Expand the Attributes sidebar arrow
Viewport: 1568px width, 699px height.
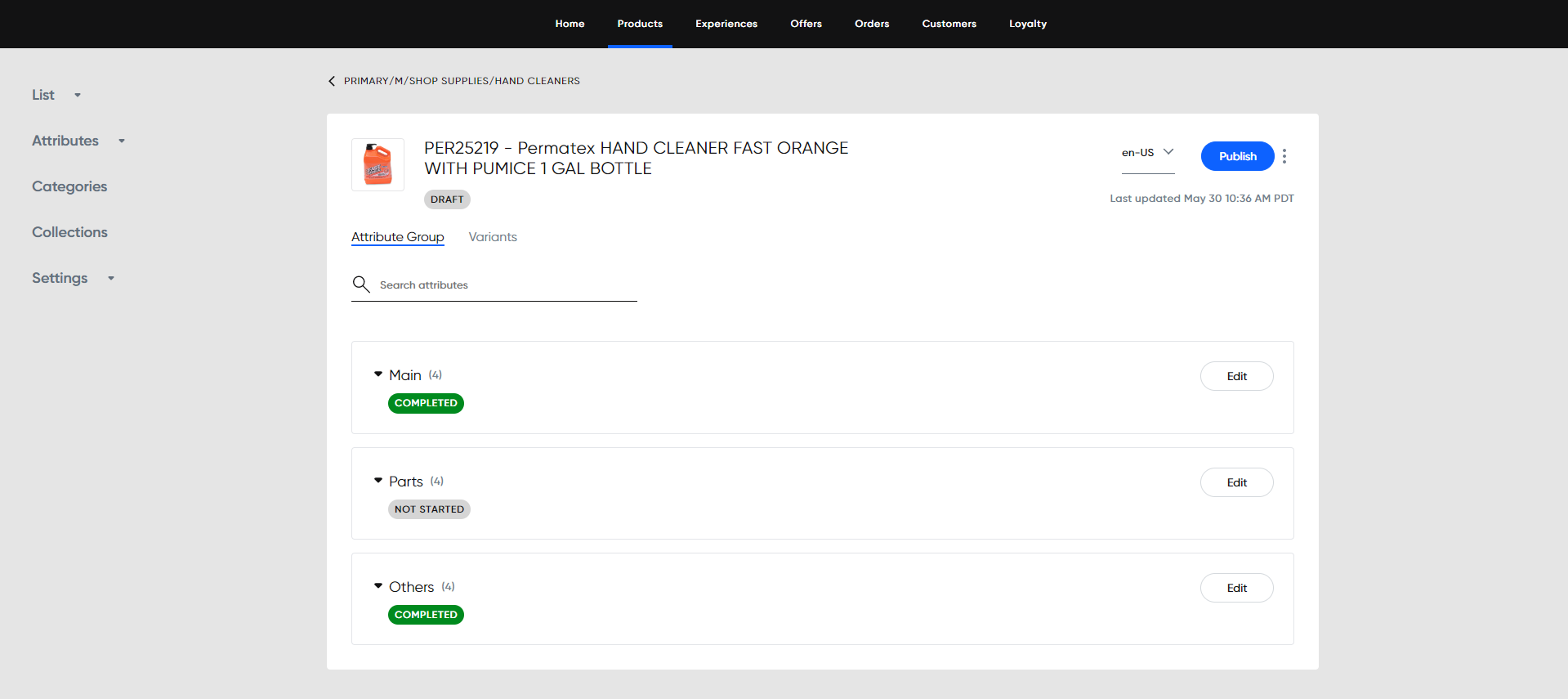[122, 141]
